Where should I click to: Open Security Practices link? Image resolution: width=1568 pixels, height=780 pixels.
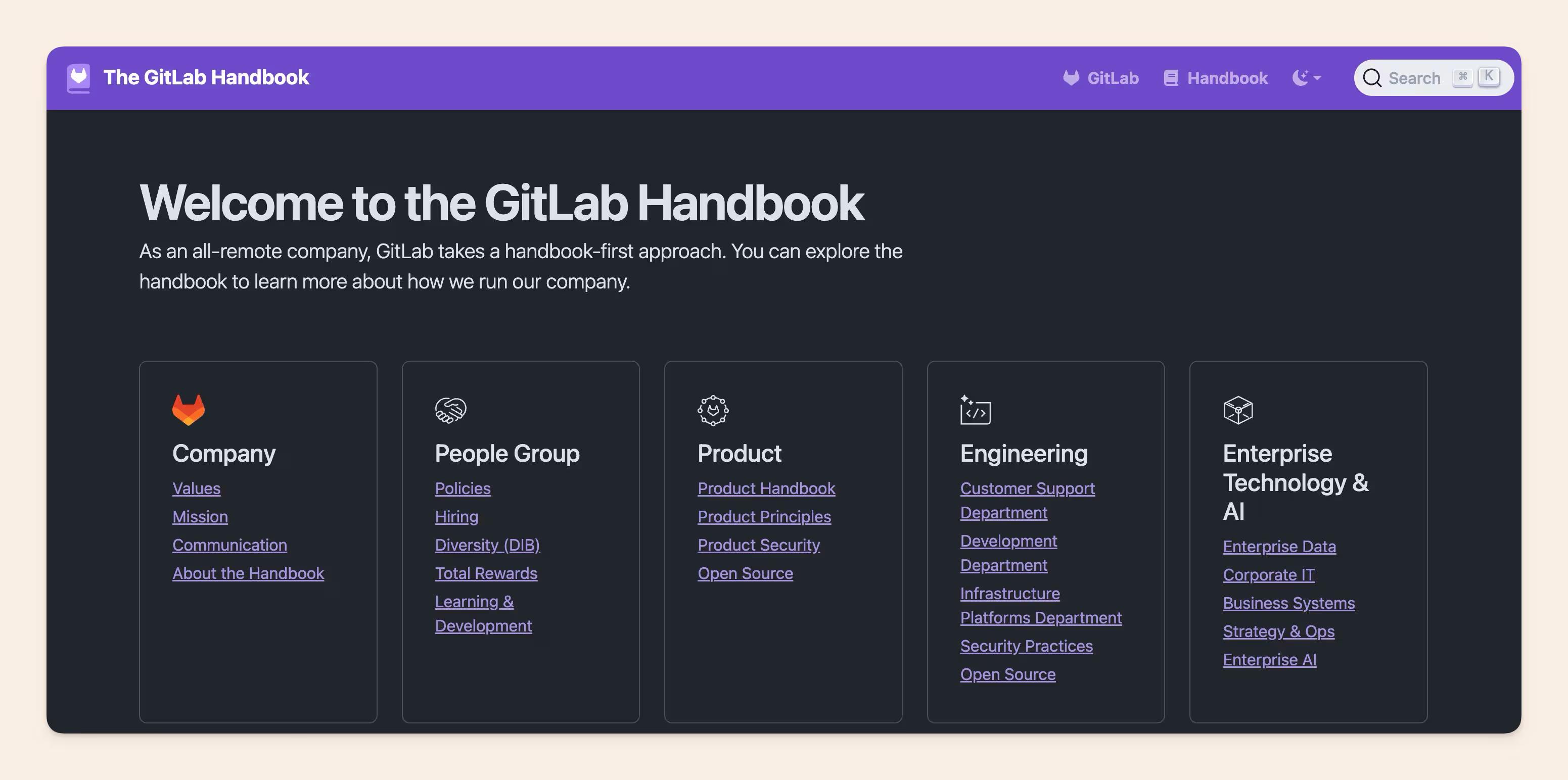[1026, 646]
